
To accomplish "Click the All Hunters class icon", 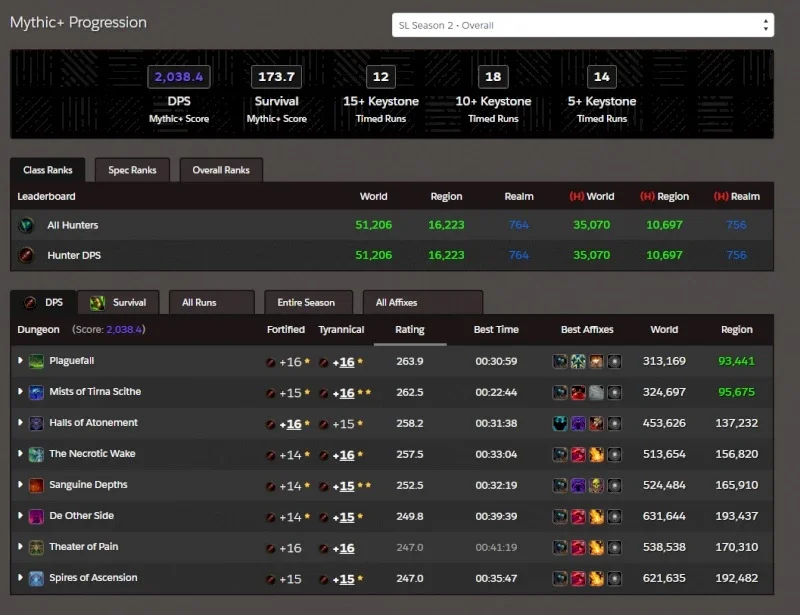I will coord(27,225).
